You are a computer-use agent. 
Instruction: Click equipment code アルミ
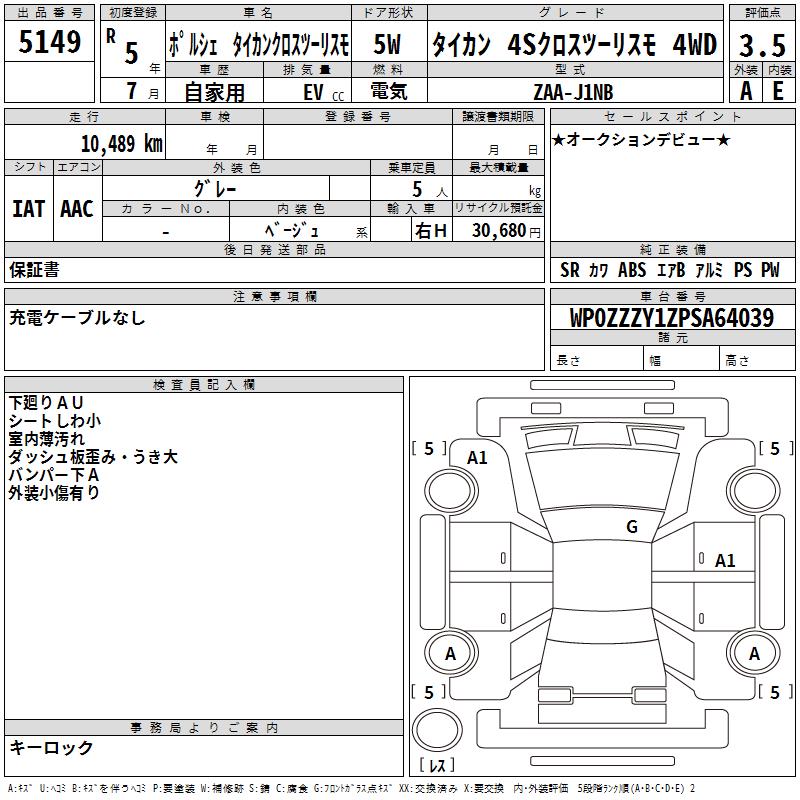[x=710, y=270]
